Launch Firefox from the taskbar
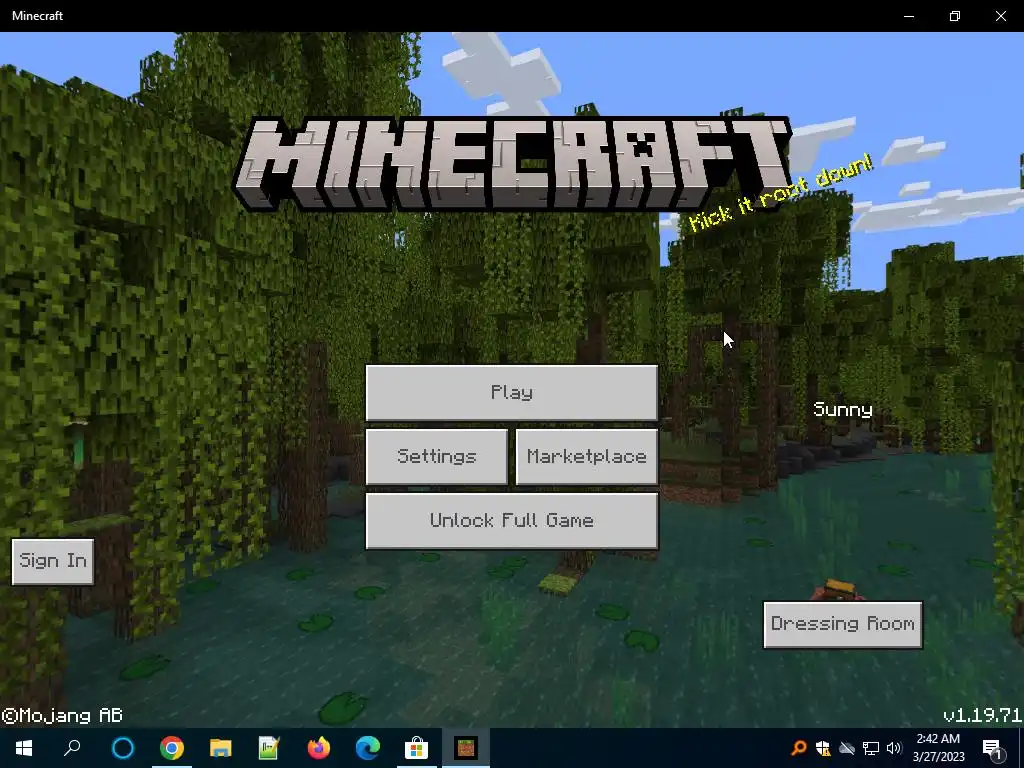 [319, 748]
